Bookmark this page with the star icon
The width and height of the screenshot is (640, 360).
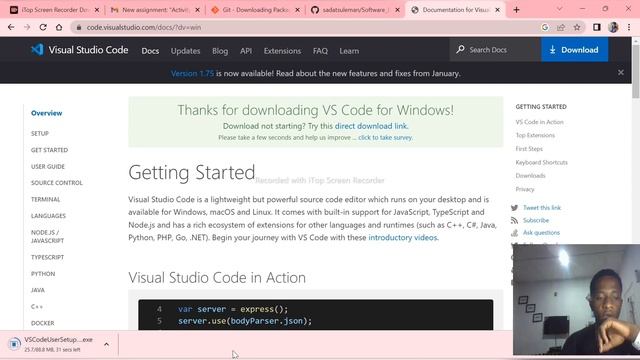[577, 27]
